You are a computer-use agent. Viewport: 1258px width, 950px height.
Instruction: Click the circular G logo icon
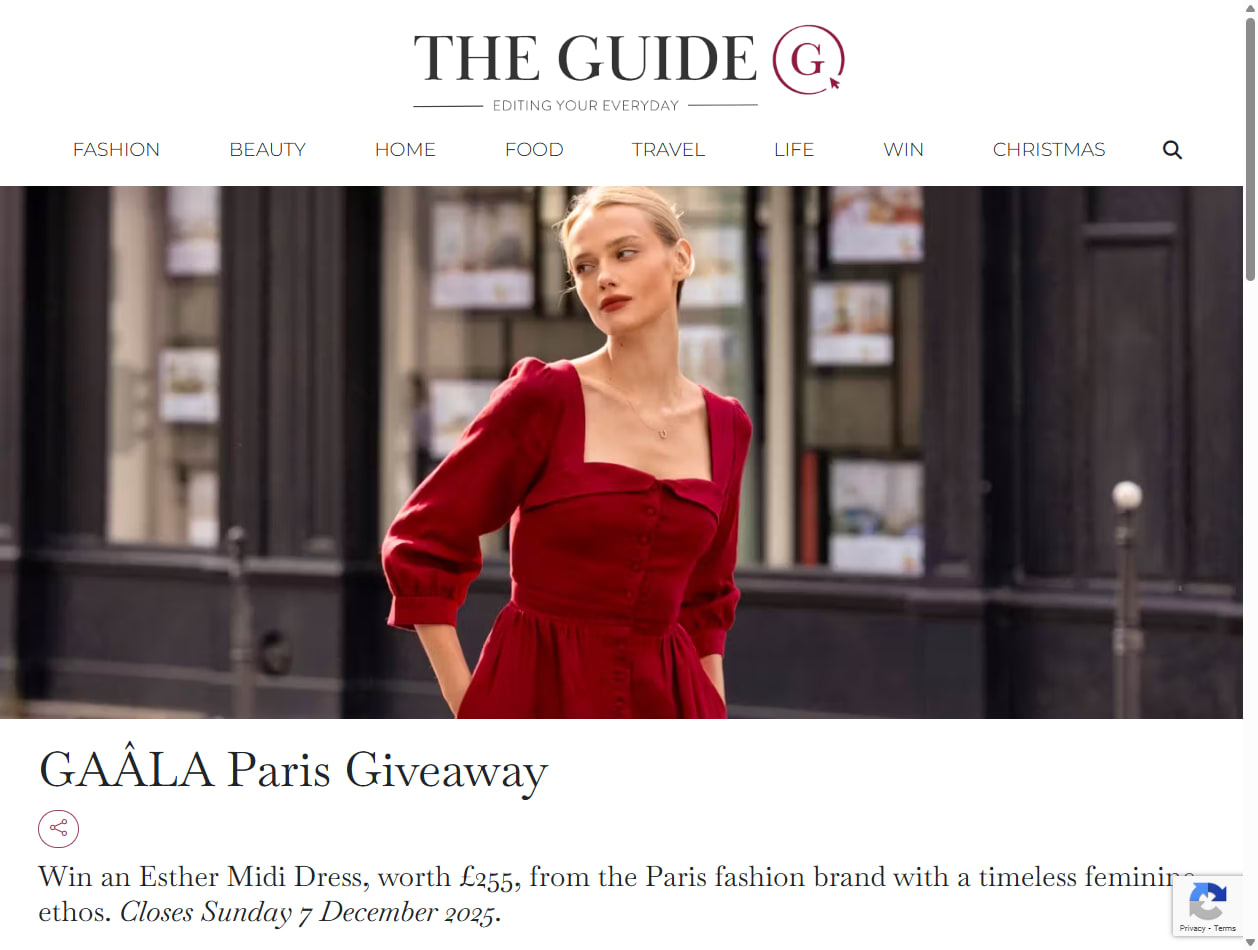click(808, 60)
